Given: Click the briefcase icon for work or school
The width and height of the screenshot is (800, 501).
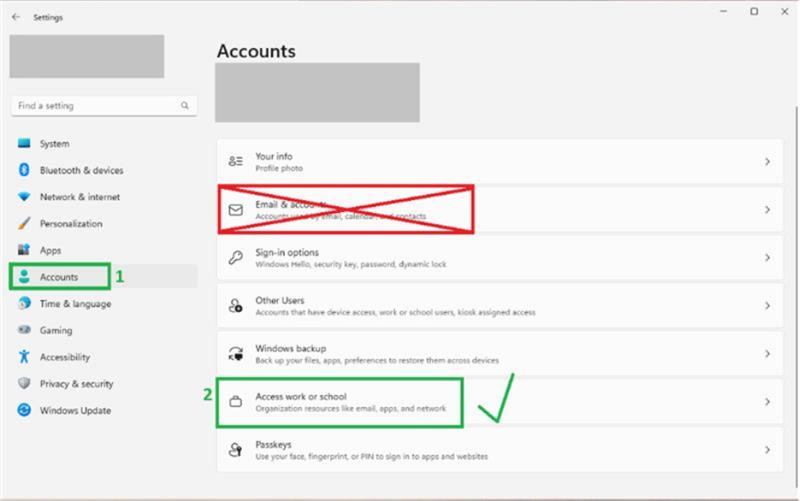Looking at the screenshot, I should [235, 402].
